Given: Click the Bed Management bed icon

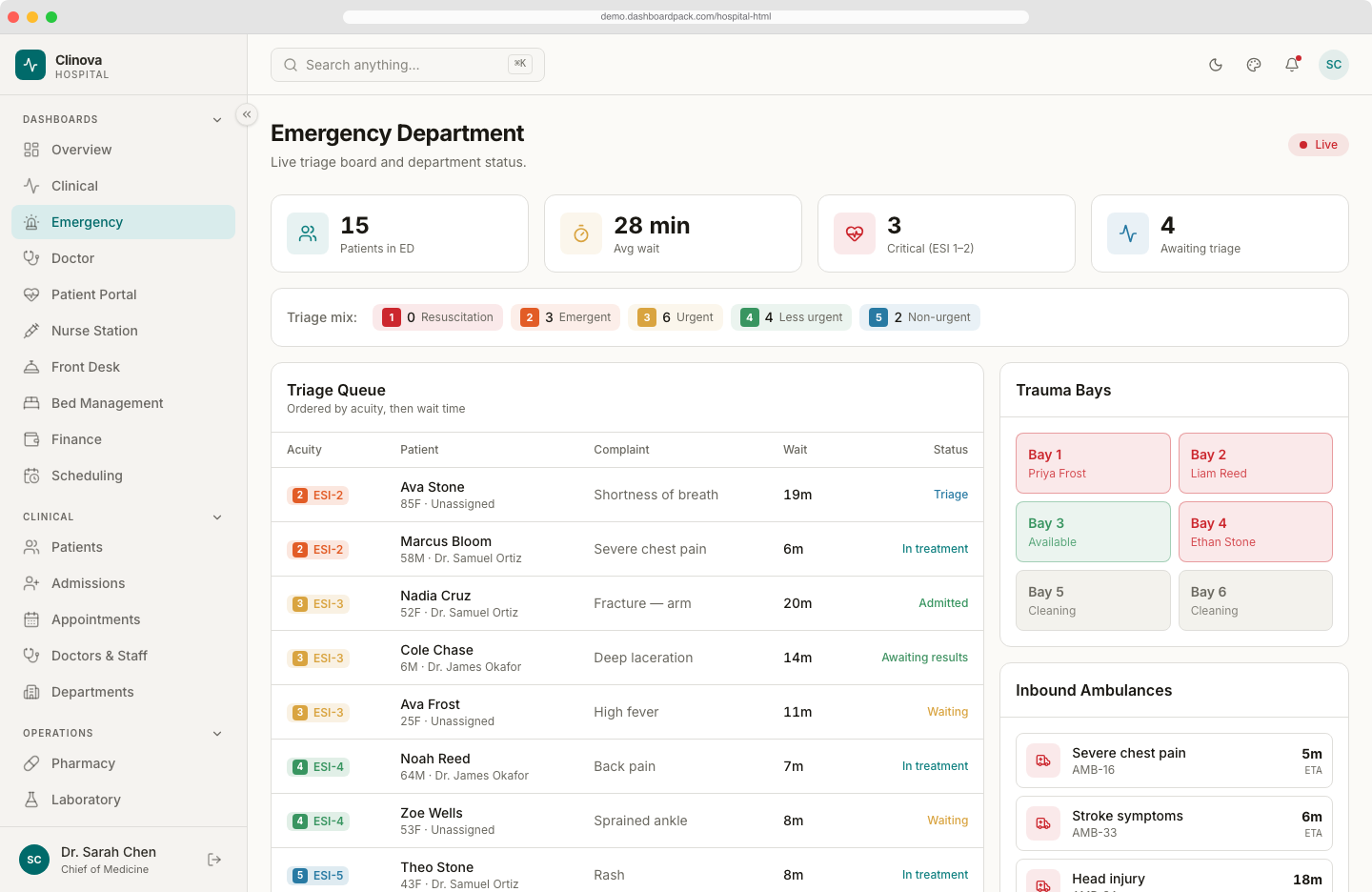Looking at the screenshot, I should [31, 403].
